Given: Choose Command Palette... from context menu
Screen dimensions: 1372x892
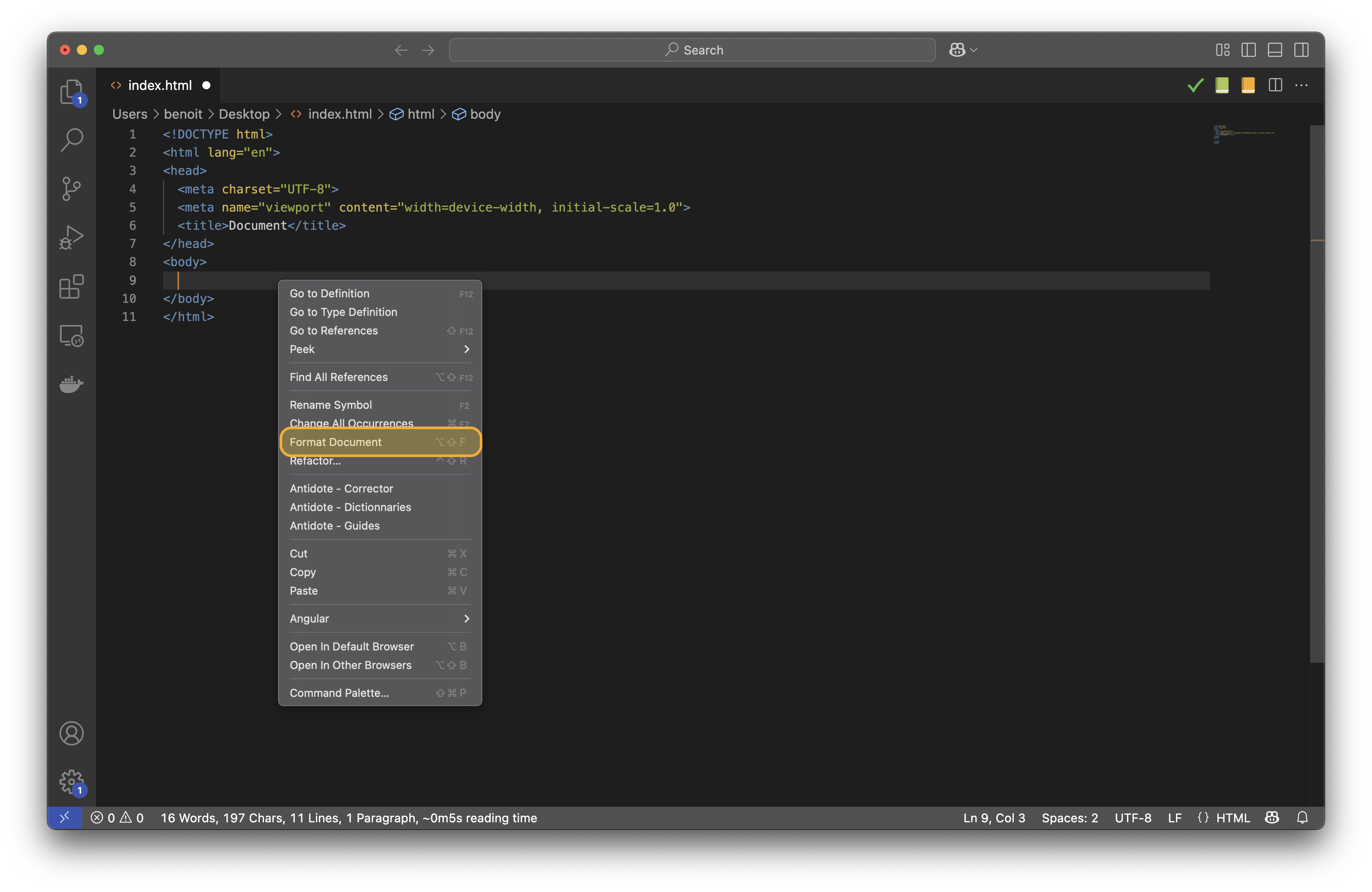Looking at the screenshot, I should [380, 693].
